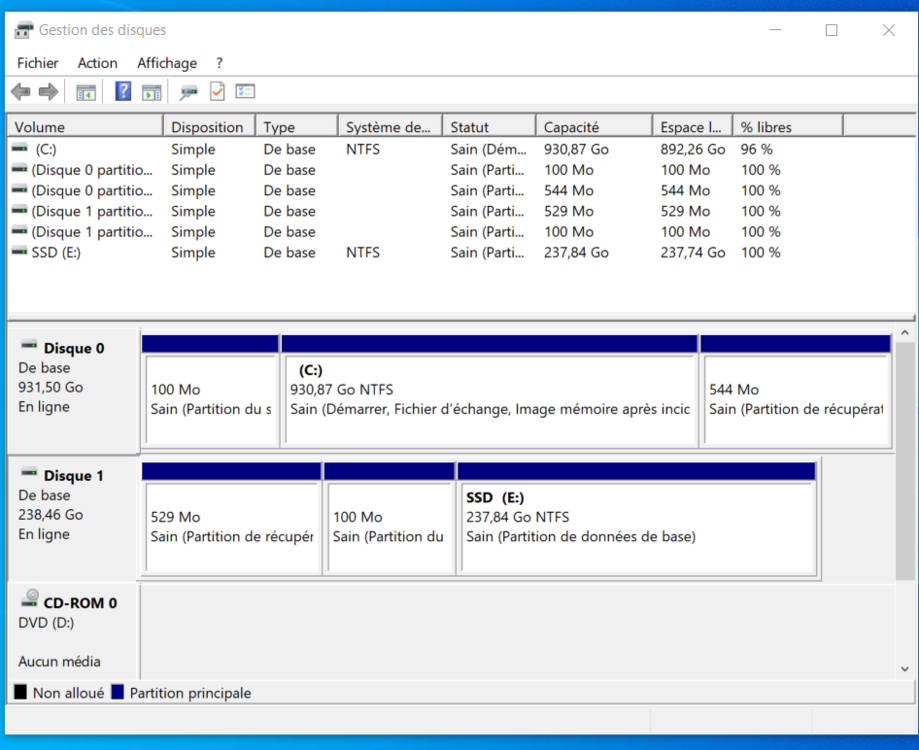919x750 pixels.
Task: Click the connect disk toolbar icon
Action: [x=188, y=92]
